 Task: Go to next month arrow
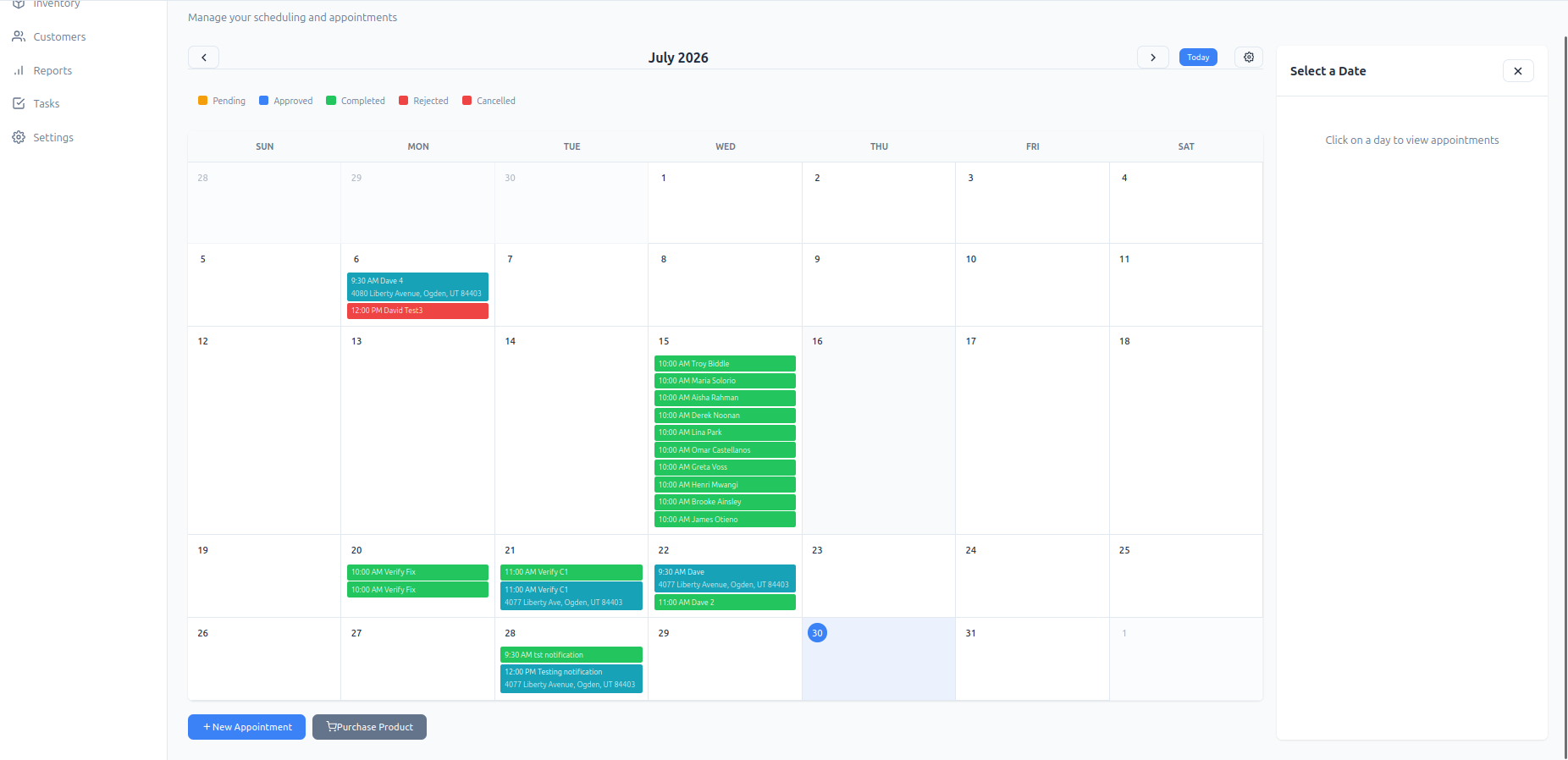1153,58
